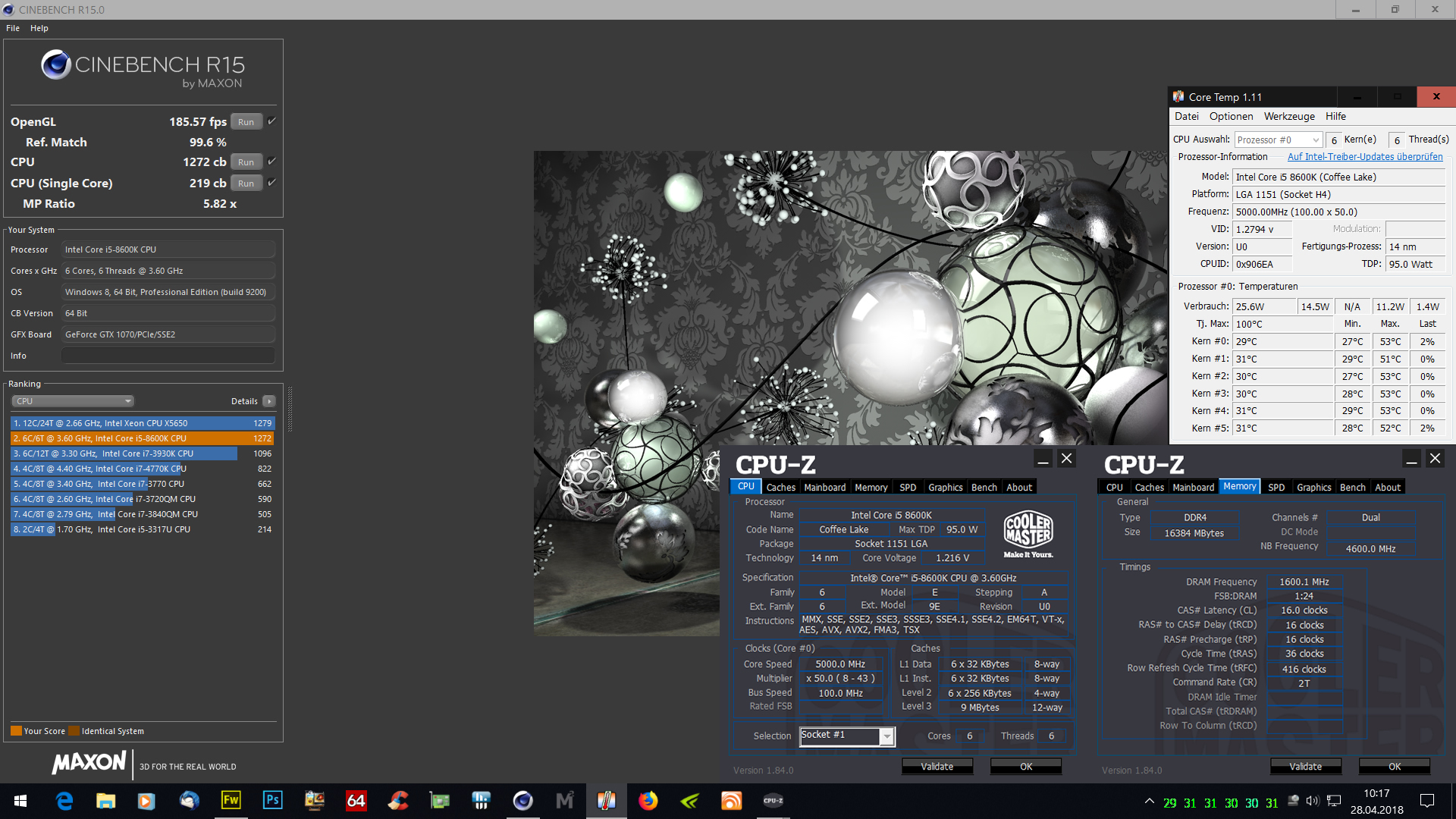1456x819 pixels.
Task: Open CCleaner taskbar icon
Action: pyautogui.click(x=397, y=800)
